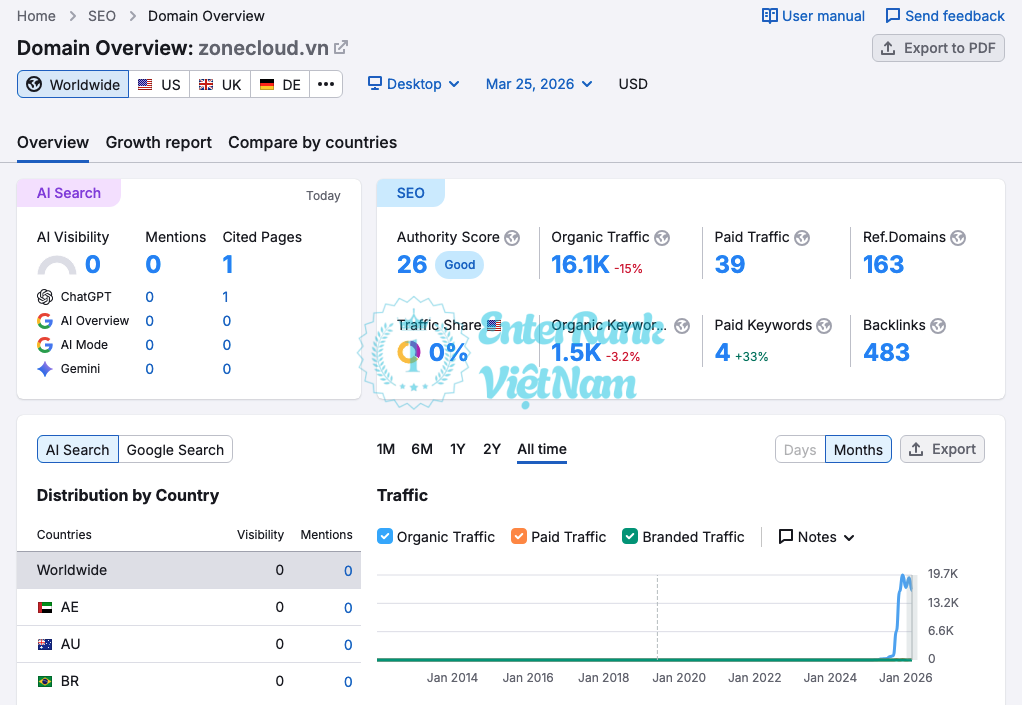Uncheck the Paid Traffic checkbox
The width and height of the screenshot is (1022, 705).
(x=518, y=536)
